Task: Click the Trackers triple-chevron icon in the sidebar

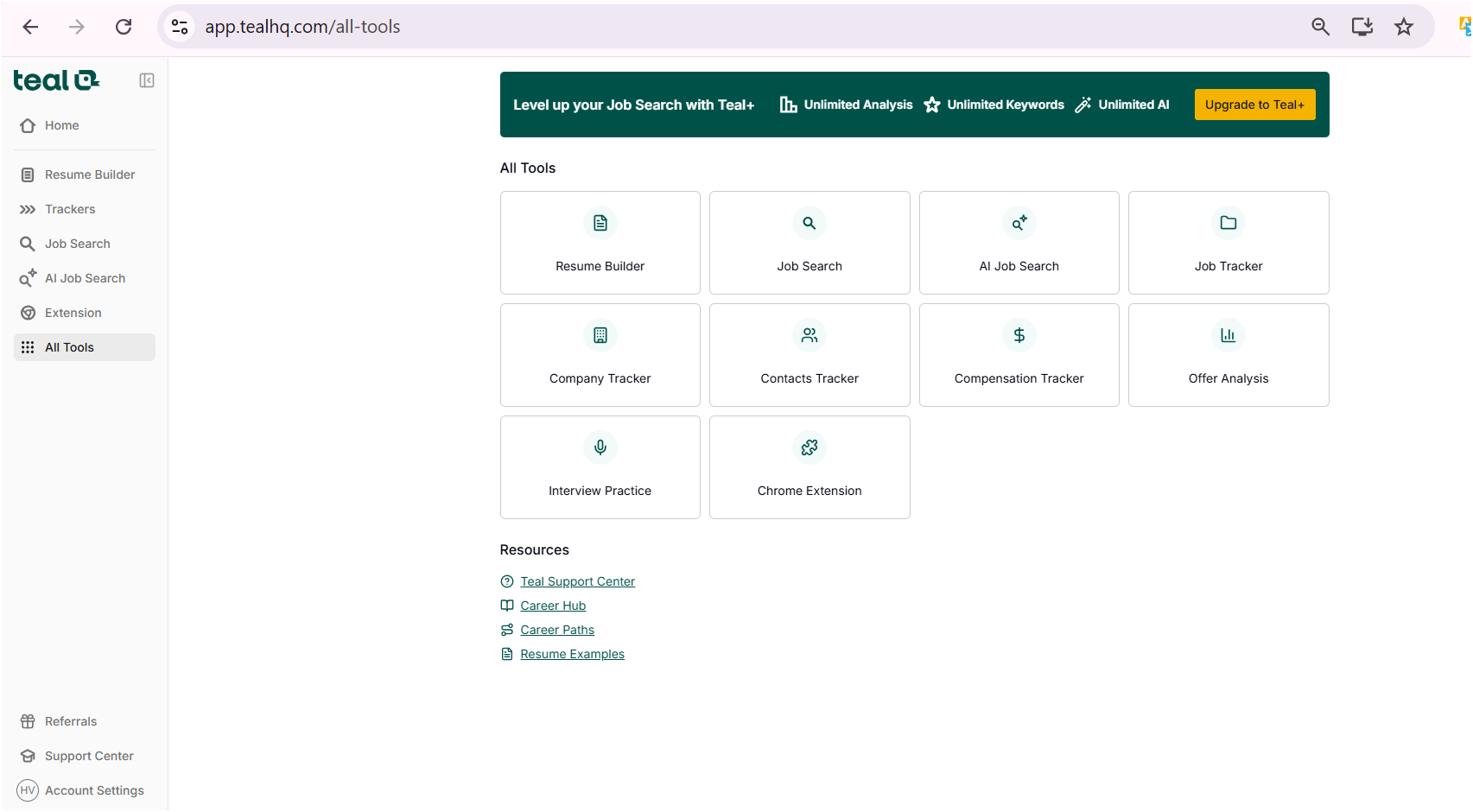Action: tap(28, 209)
